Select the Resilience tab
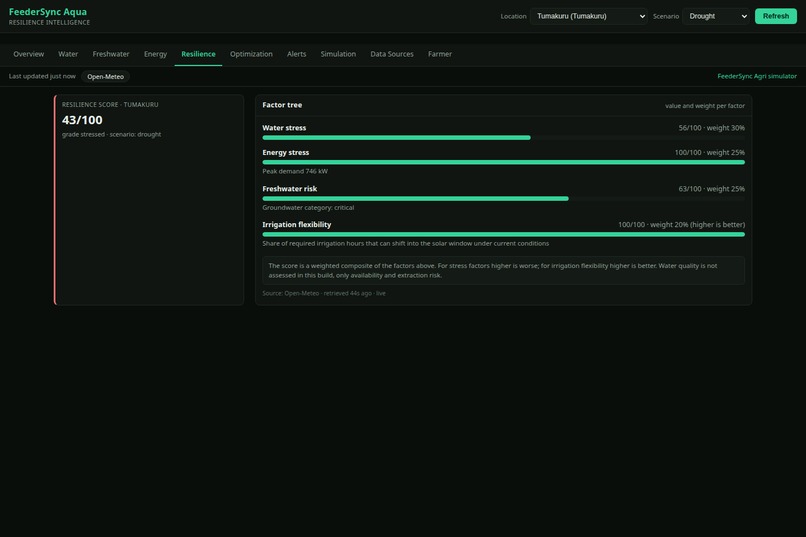The height and width of the screenshot is (537, 806). click(198, 54)
